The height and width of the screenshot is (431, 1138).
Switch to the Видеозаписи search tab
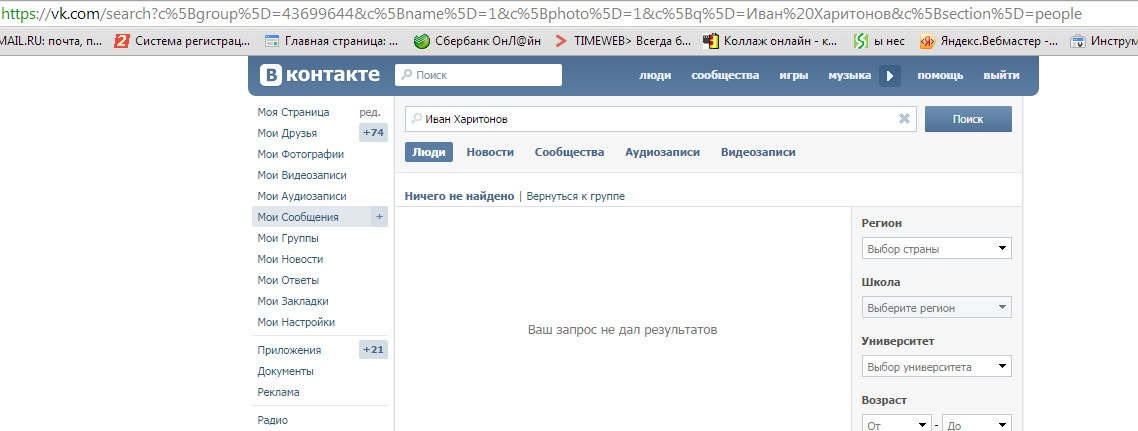(758, 152)
